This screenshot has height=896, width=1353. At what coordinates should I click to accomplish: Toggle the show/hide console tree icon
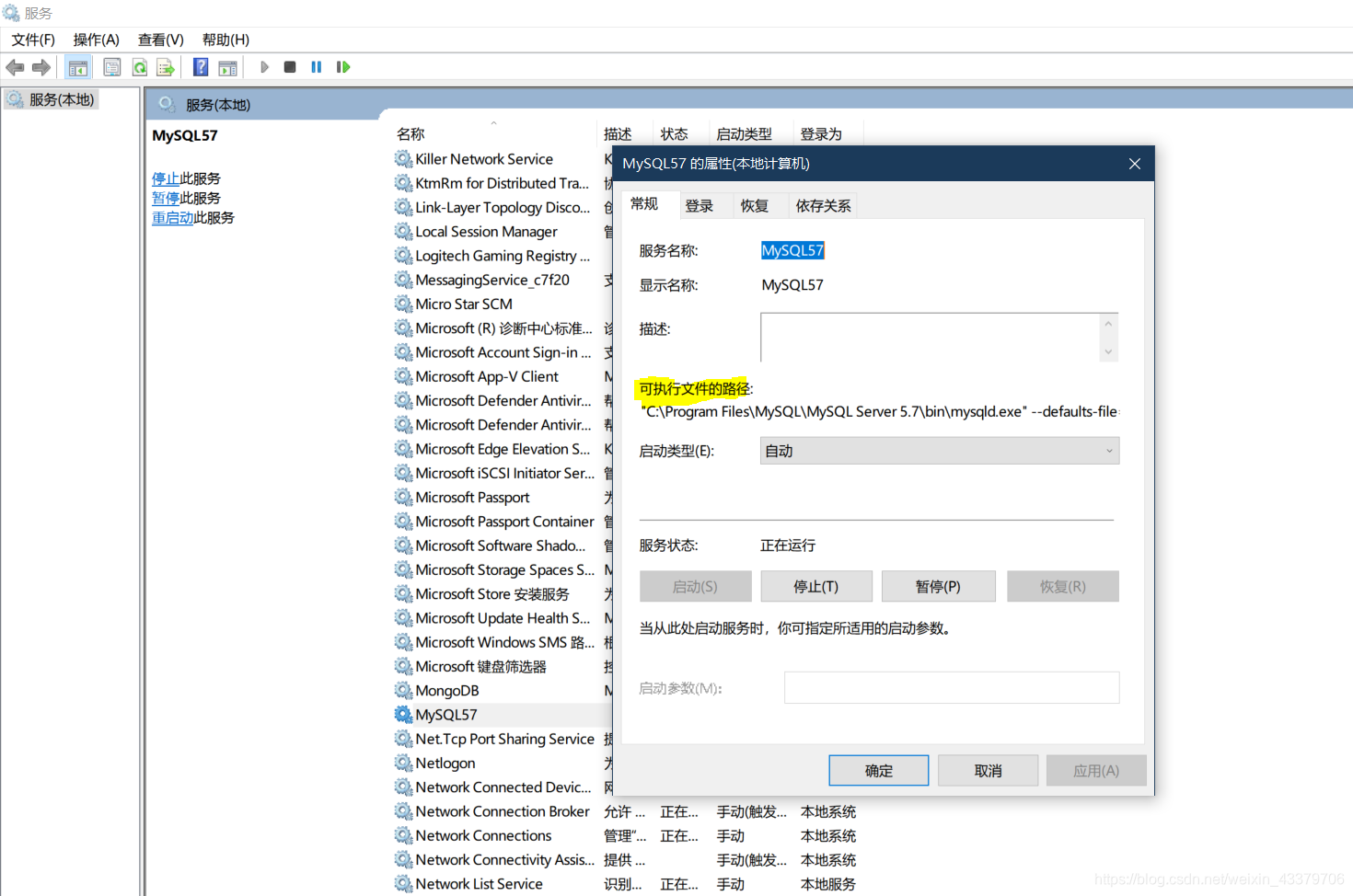(78, 67)
